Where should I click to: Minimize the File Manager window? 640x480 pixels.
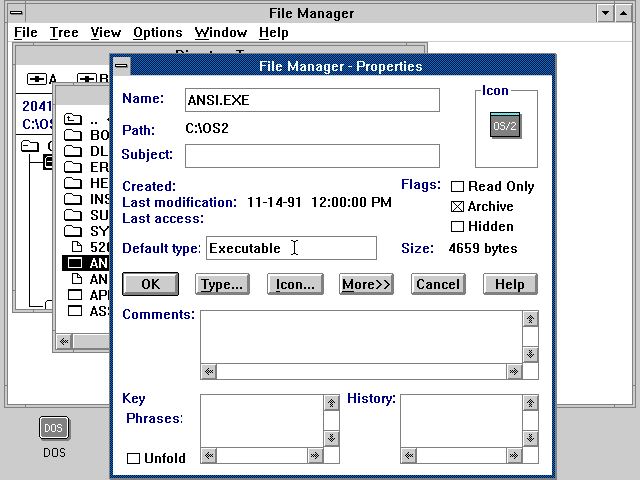point(606,13)
